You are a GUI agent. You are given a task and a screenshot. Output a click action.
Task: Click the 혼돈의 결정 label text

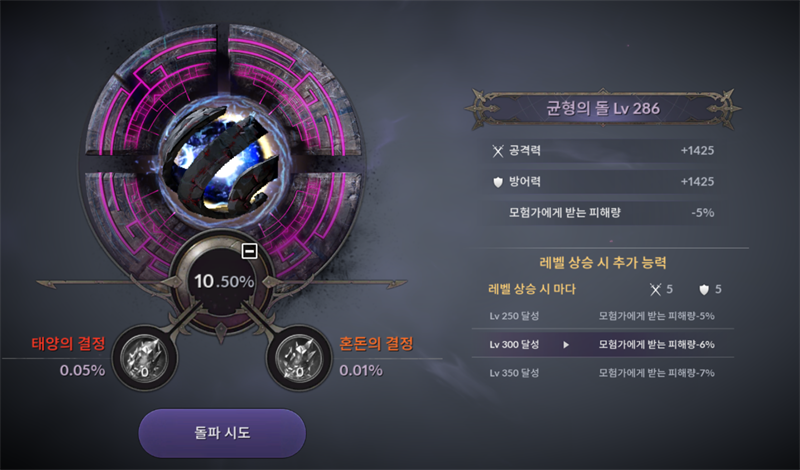[376, 343]
